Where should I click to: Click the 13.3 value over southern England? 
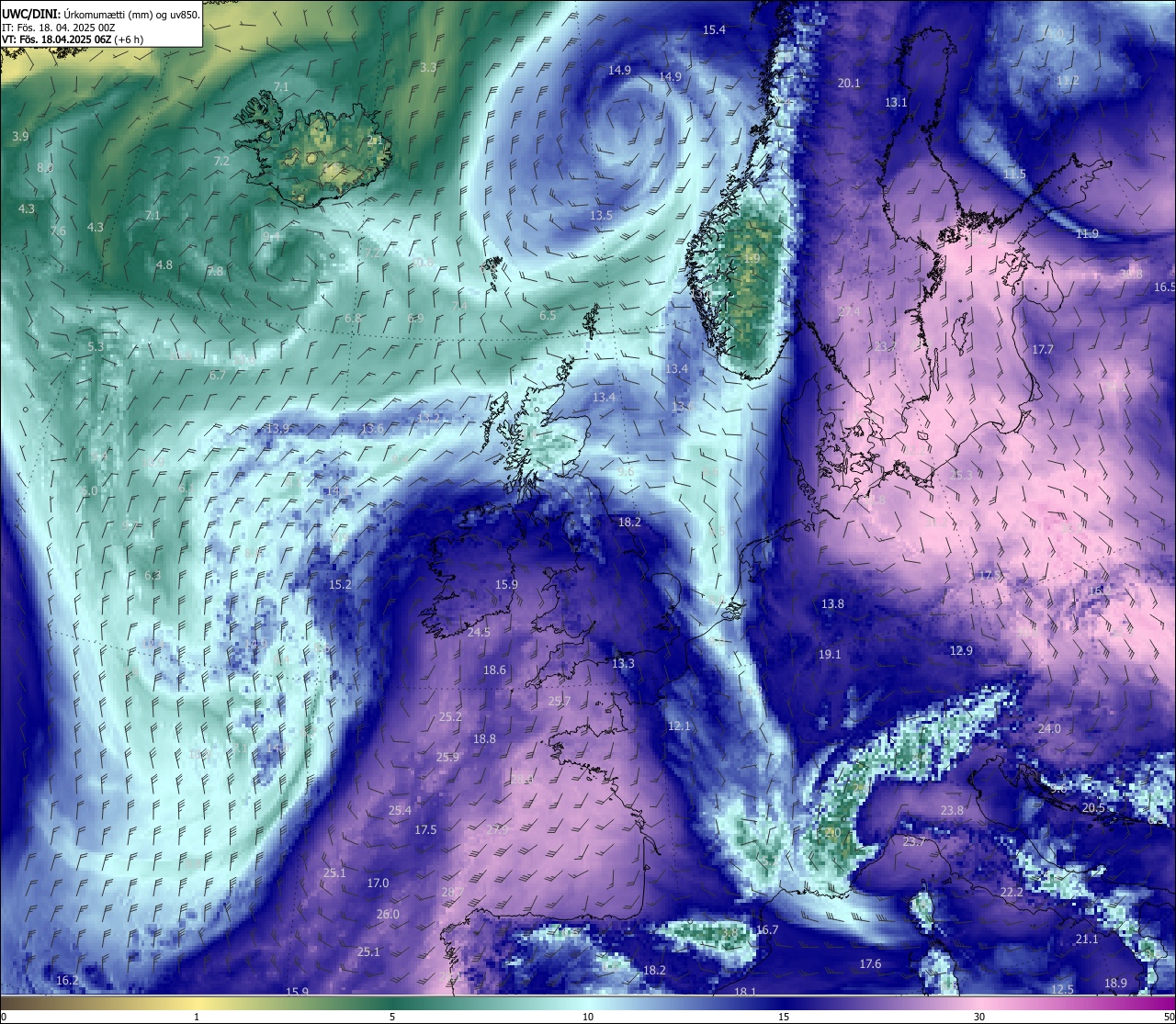[x=623, y=664]
